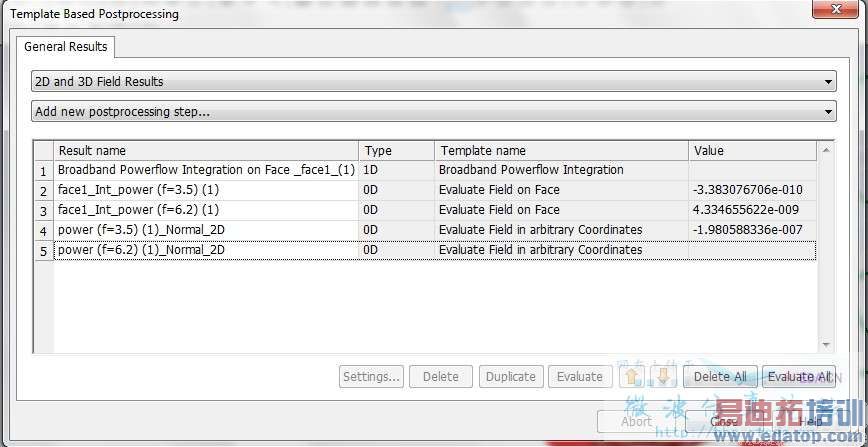Click the table scrollbar down arrow
The image size is (868, 447).
(x=826, y=345)
